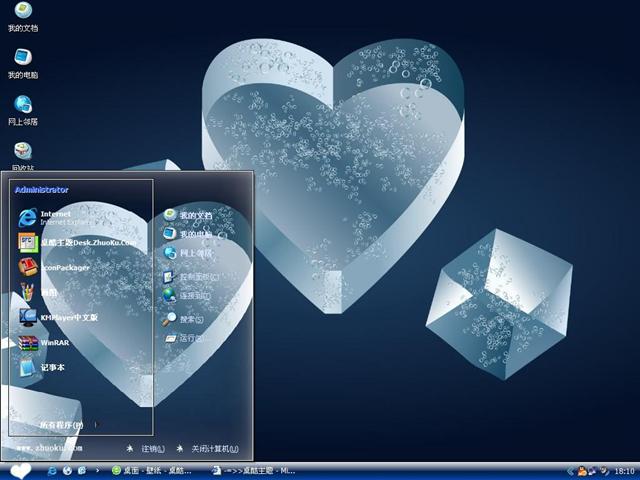The image size is (640, 480).
Task: Click the heart-shaped Start button
Action: pos(20,471)
